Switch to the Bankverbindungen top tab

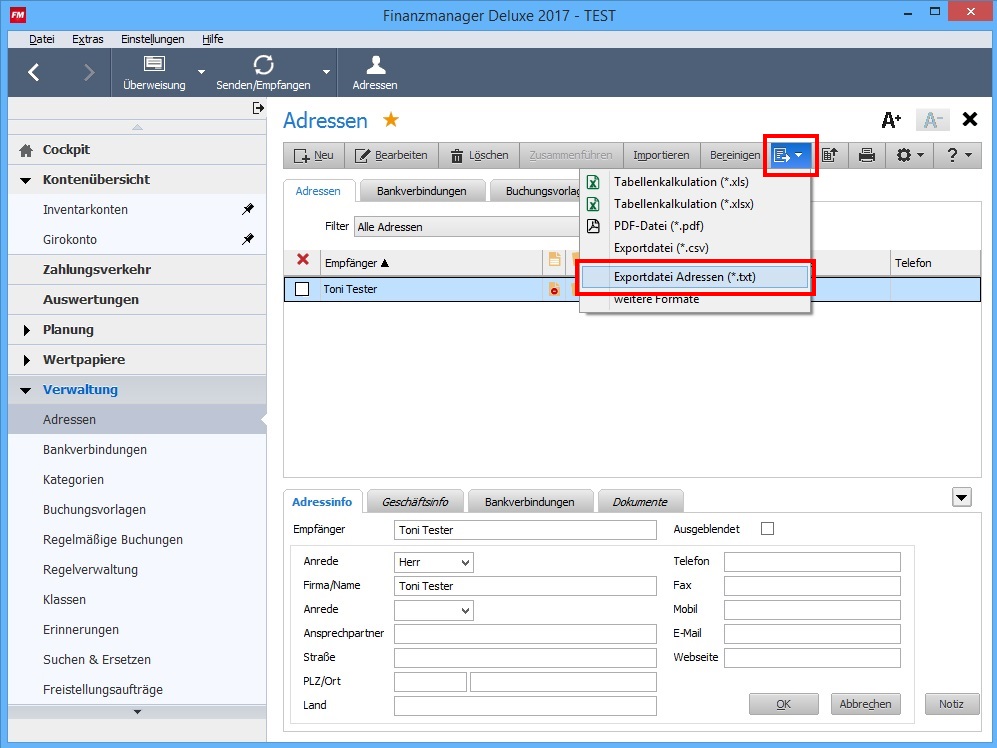[x=422, y=191]
